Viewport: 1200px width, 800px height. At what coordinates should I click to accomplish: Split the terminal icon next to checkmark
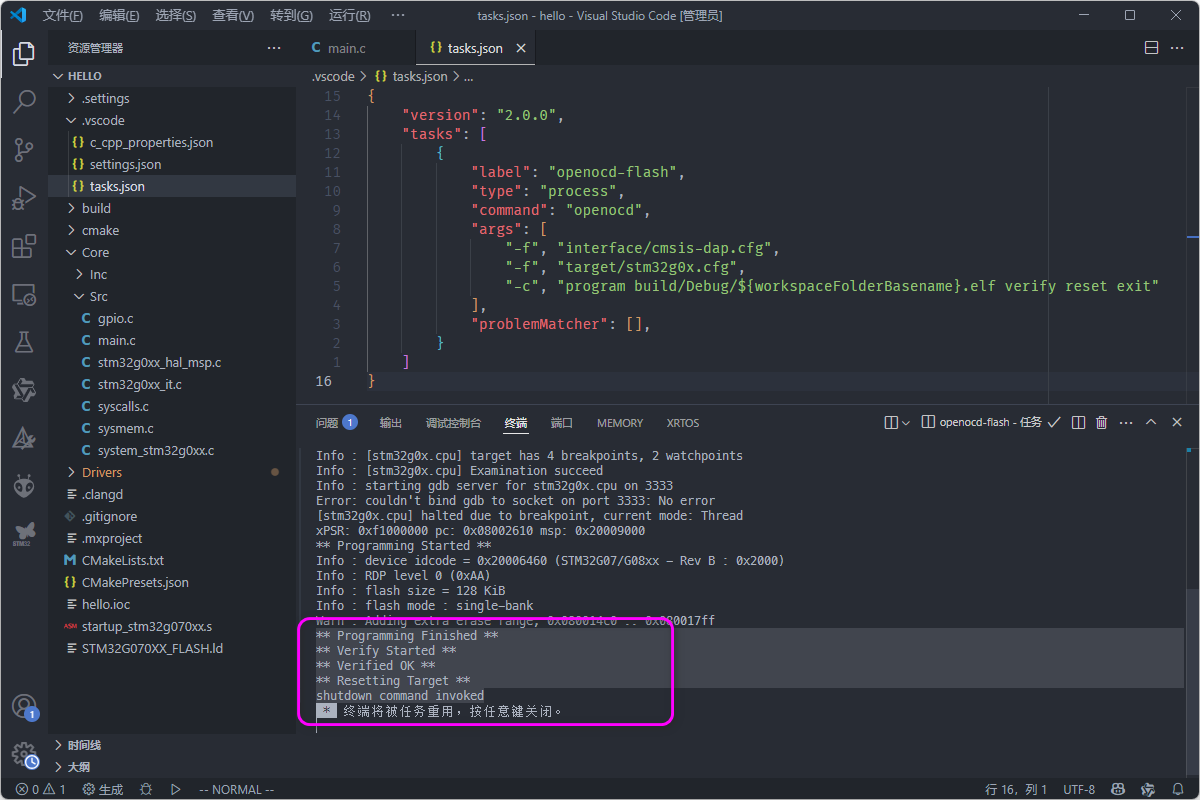[1078, 423]
